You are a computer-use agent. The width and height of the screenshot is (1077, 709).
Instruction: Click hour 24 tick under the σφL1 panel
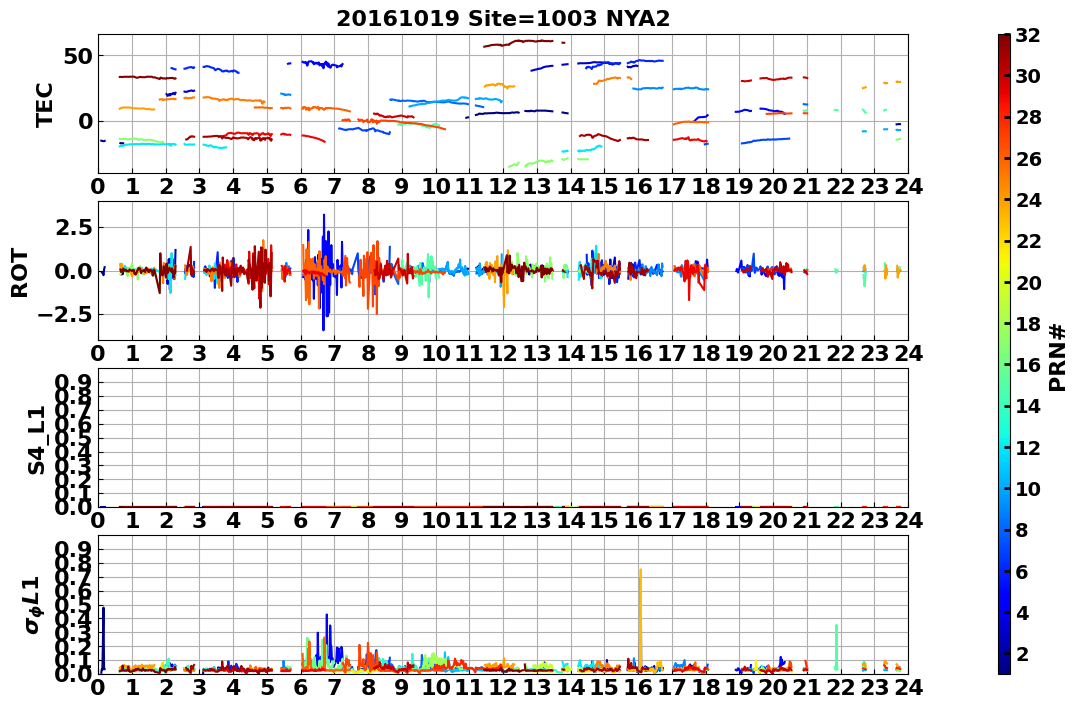tap(908, 687)
